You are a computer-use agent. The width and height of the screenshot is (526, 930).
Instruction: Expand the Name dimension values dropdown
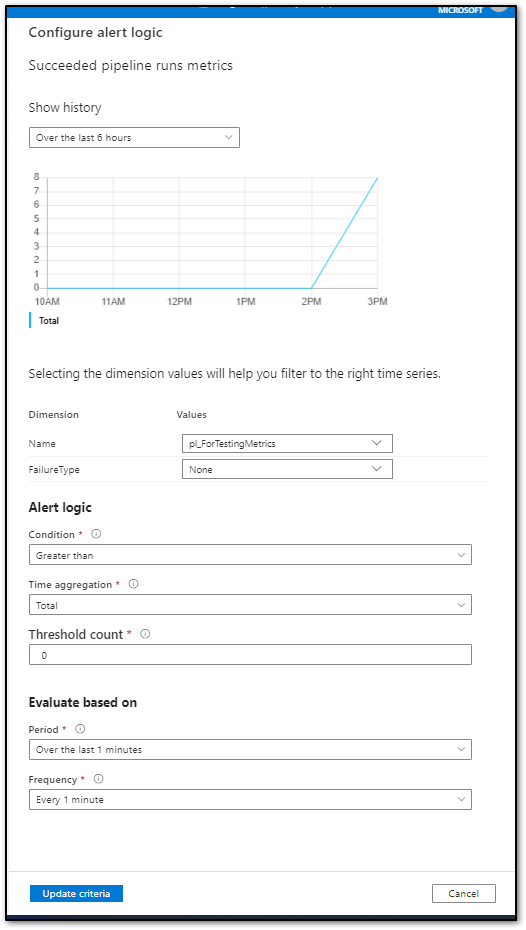pos(287,443)
